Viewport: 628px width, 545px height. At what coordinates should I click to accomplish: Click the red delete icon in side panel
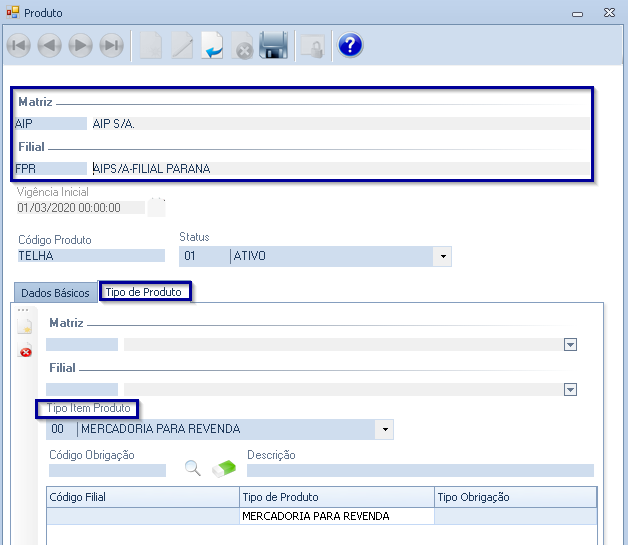coord(25,351)
